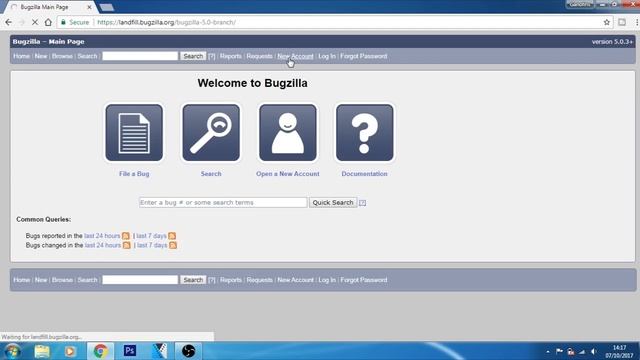Open the Search text link below the icon
This screenshot has height=360, width=640.
click(x=211, y=174)
